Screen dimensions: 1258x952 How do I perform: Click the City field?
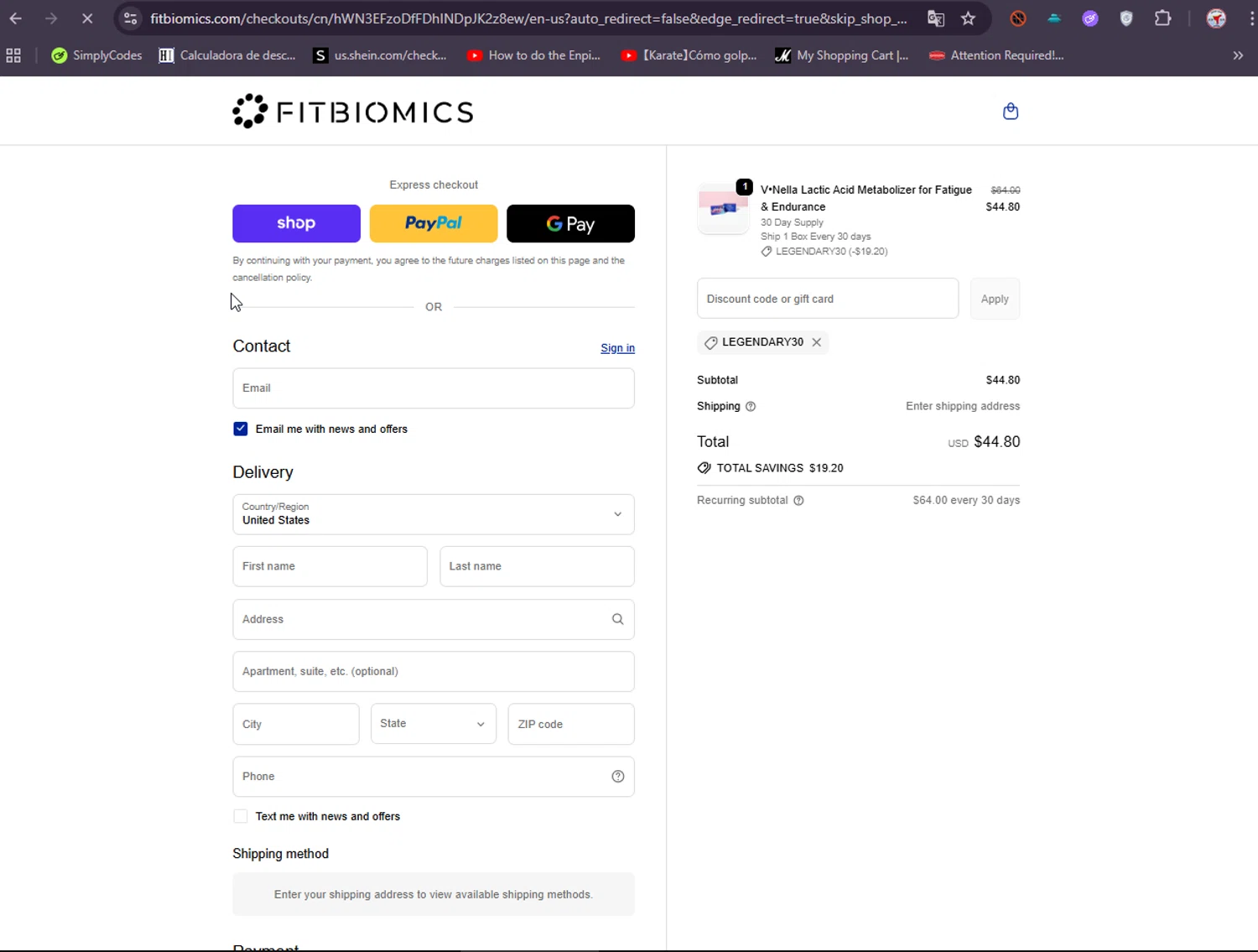[296, 724]
